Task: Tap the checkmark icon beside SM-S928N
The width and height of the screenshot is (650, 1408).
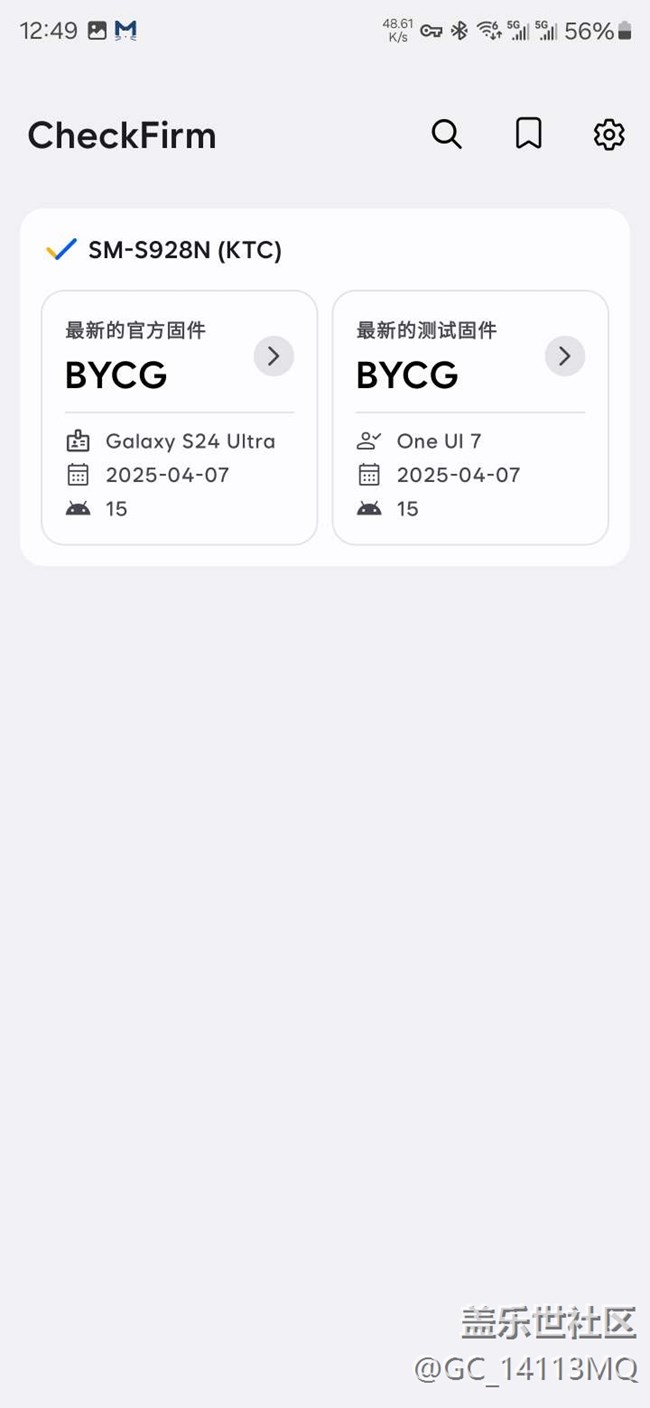Action: [x=61, y=250]
